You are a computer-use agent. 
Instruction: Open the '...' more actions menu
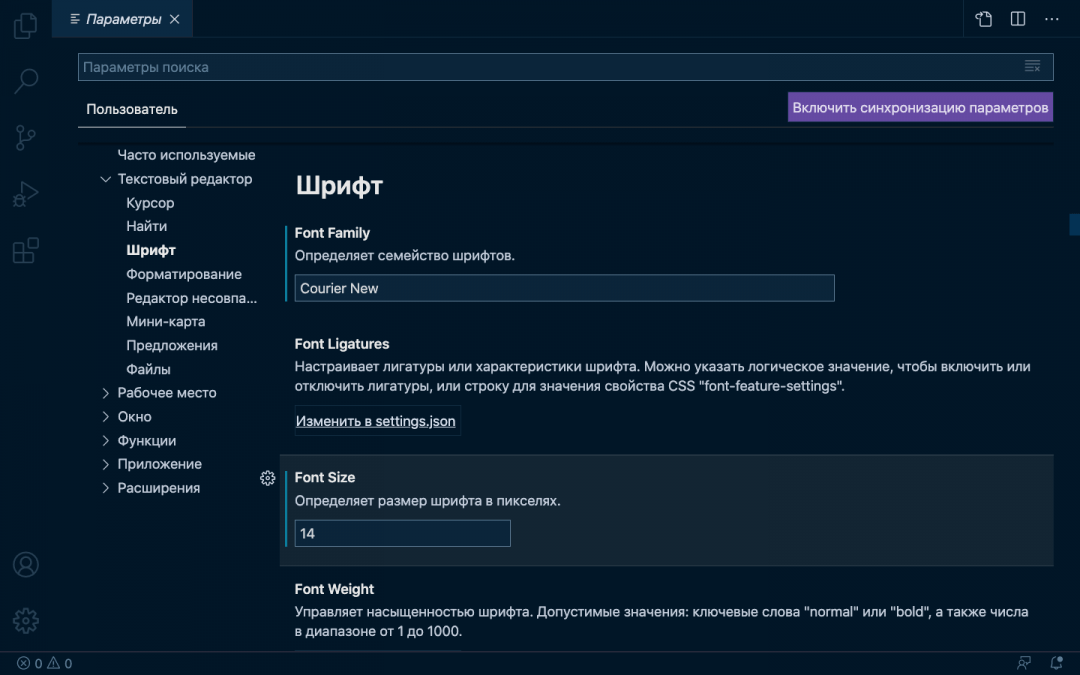click(x=1050, y=18)
